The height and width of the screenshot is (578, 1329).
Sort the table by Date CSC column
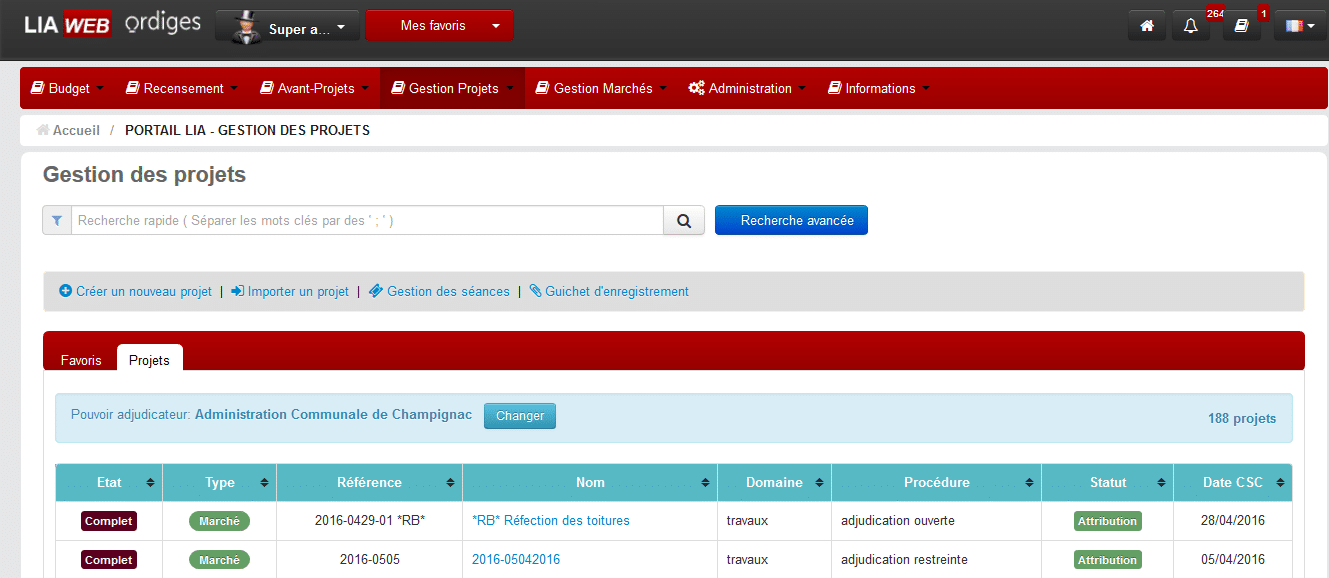(1233, 482)
